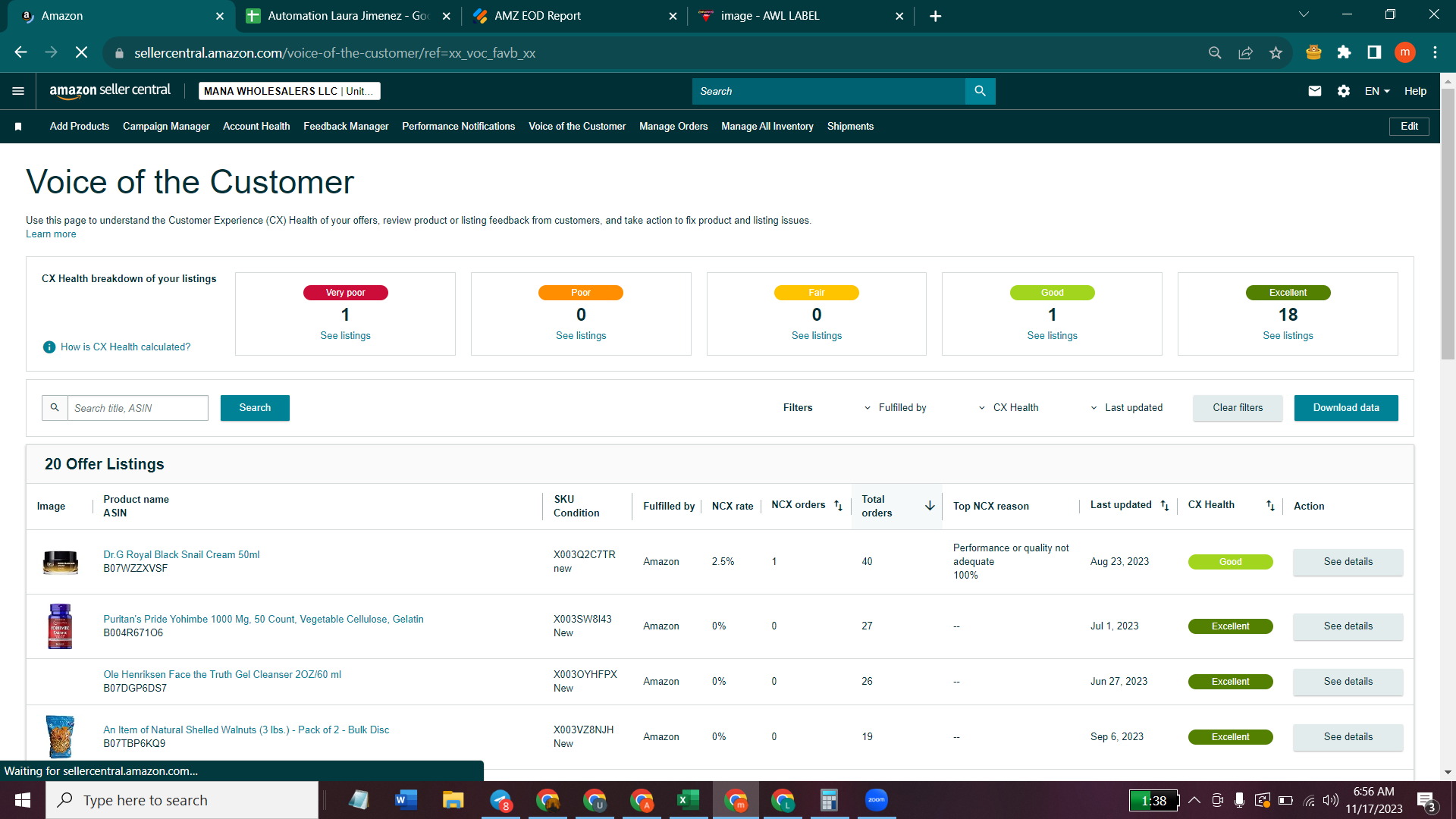The image size is (1456, 819).
Task: Open the EN language dropdown
Action: (1377, 91)
